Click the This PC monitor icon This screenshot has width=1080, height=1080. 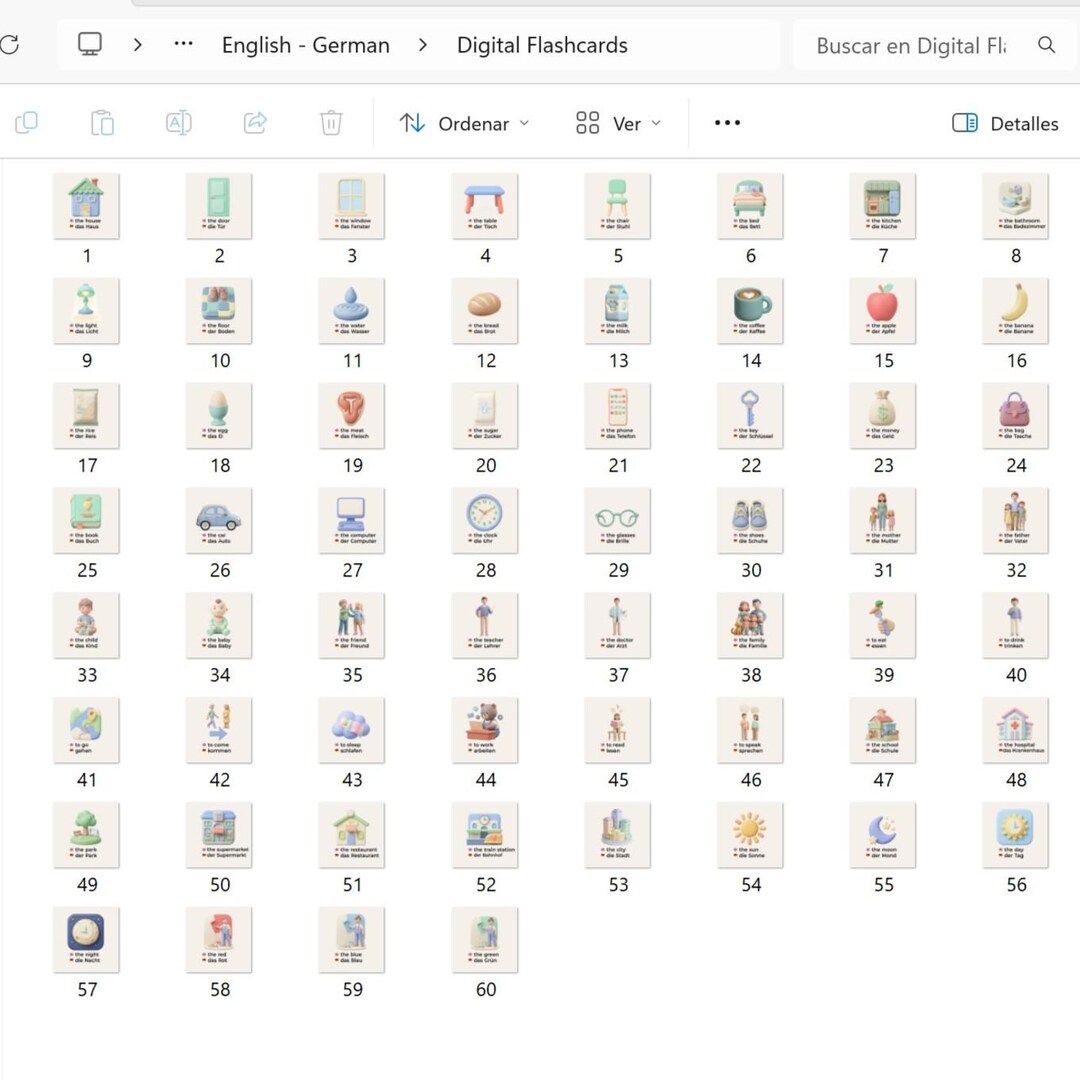coord(90,45)
